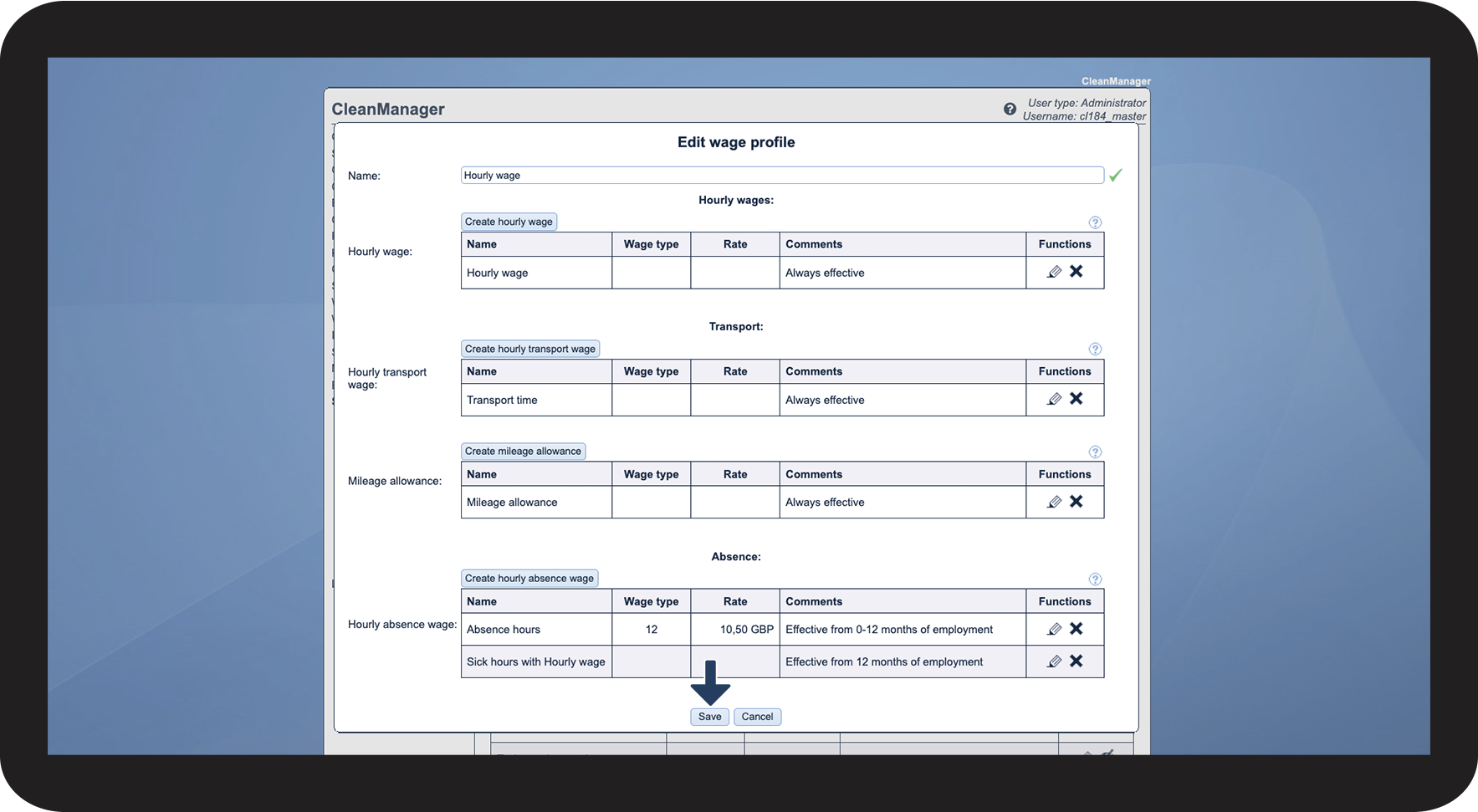
Task: Click the CleanManager title heading
Action: [x=388, y=110]
